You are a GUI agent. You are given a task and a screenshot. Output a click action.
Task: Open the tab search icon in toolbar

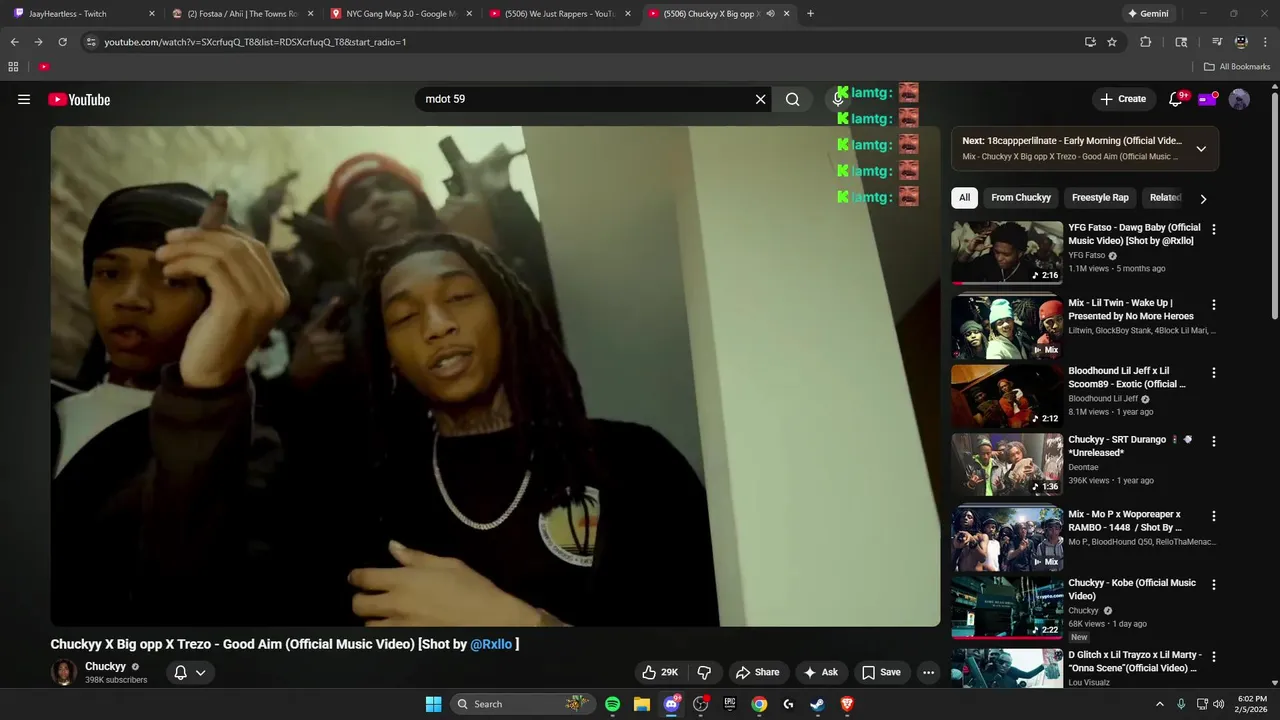1181,42
